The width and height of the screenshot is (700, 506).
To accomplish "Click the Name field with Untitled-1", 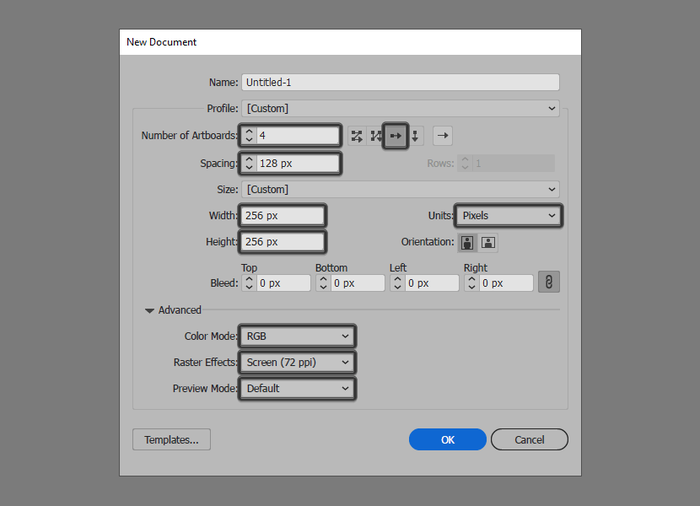I will (399, 82).
